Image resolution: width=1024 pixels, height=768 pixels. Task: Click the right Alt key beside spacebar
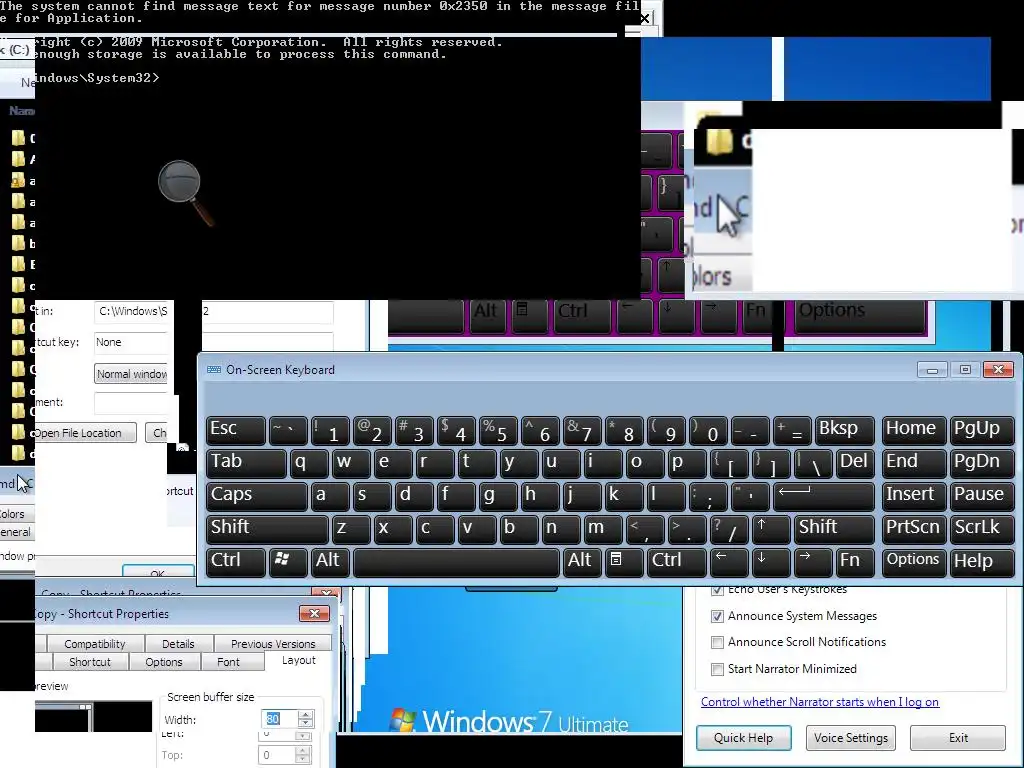tap(583, 562)
